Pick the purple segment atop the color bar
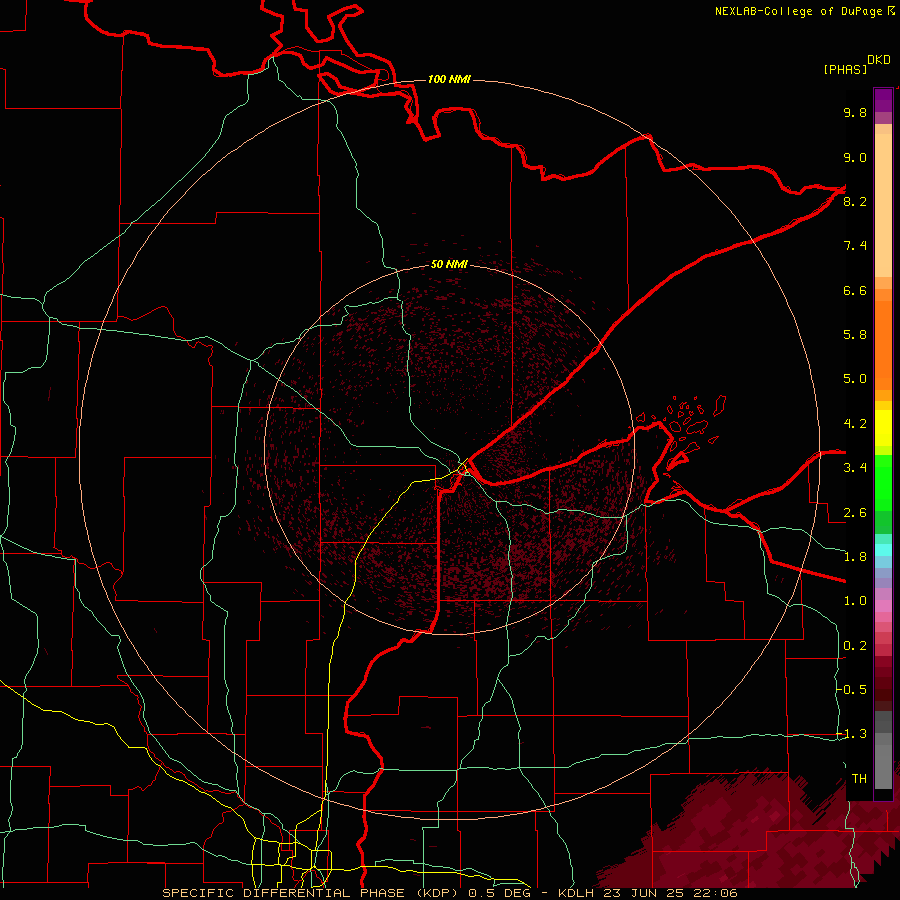 coord(883,100)
